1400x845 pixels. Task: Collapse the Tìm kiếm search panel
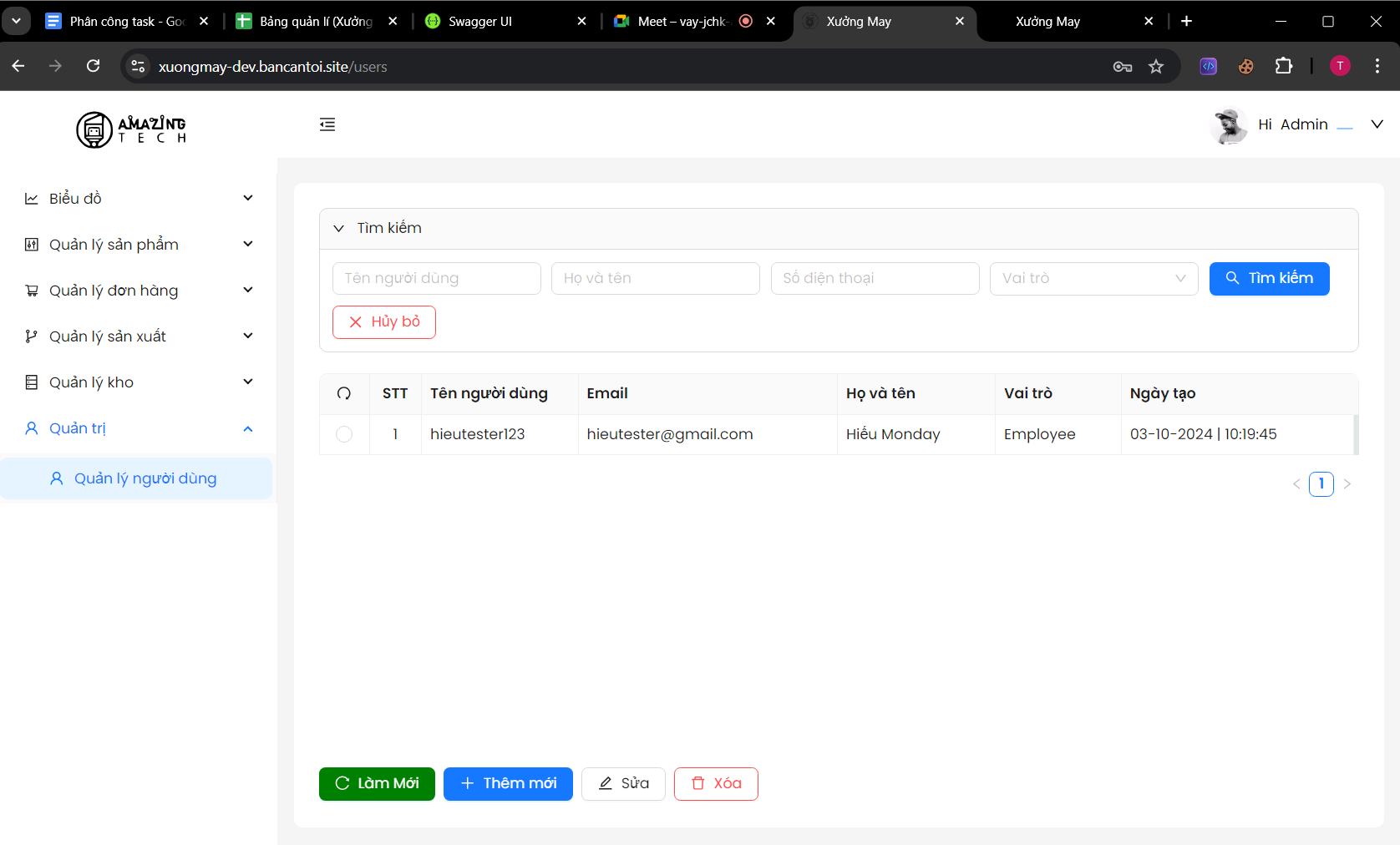(339, 228)
